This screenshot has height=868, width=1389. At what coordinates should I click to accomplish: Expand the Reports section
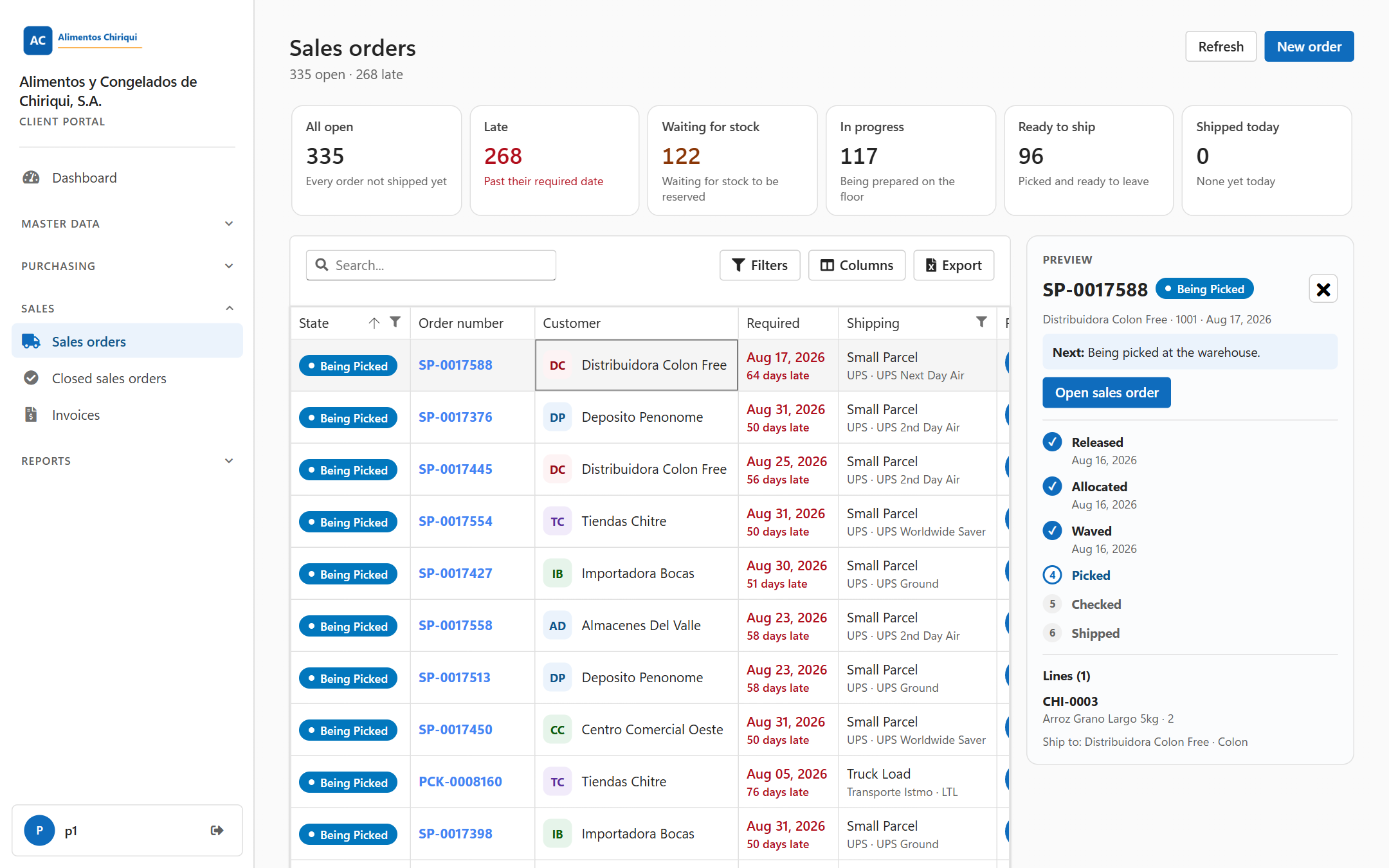coord(127,461)
